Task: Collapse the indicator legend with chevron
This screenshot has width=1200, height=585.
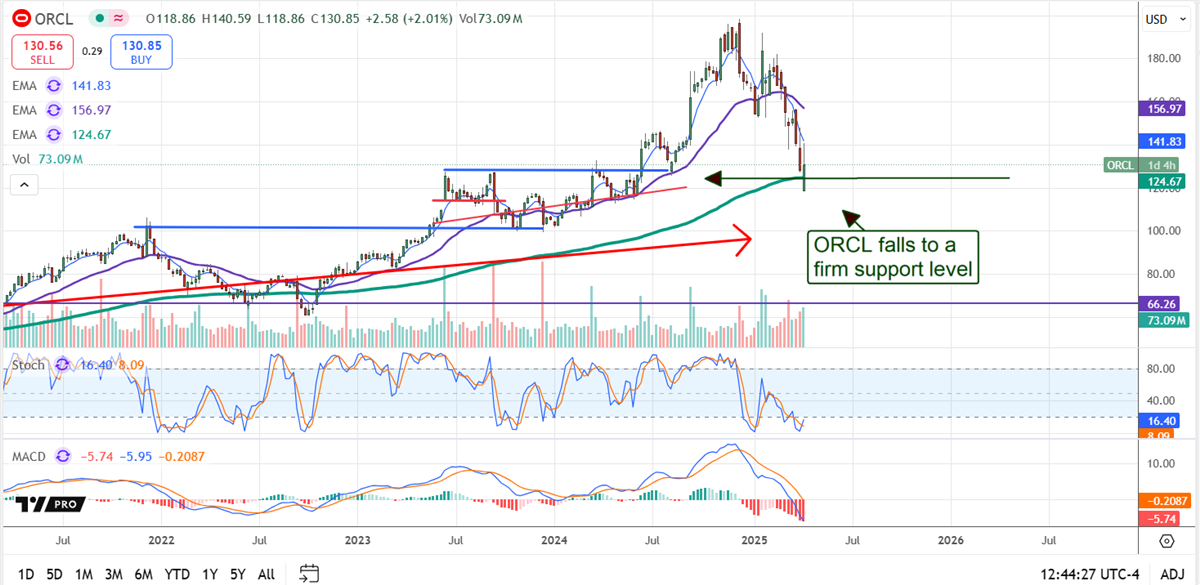Action: (x=23, y=184)
